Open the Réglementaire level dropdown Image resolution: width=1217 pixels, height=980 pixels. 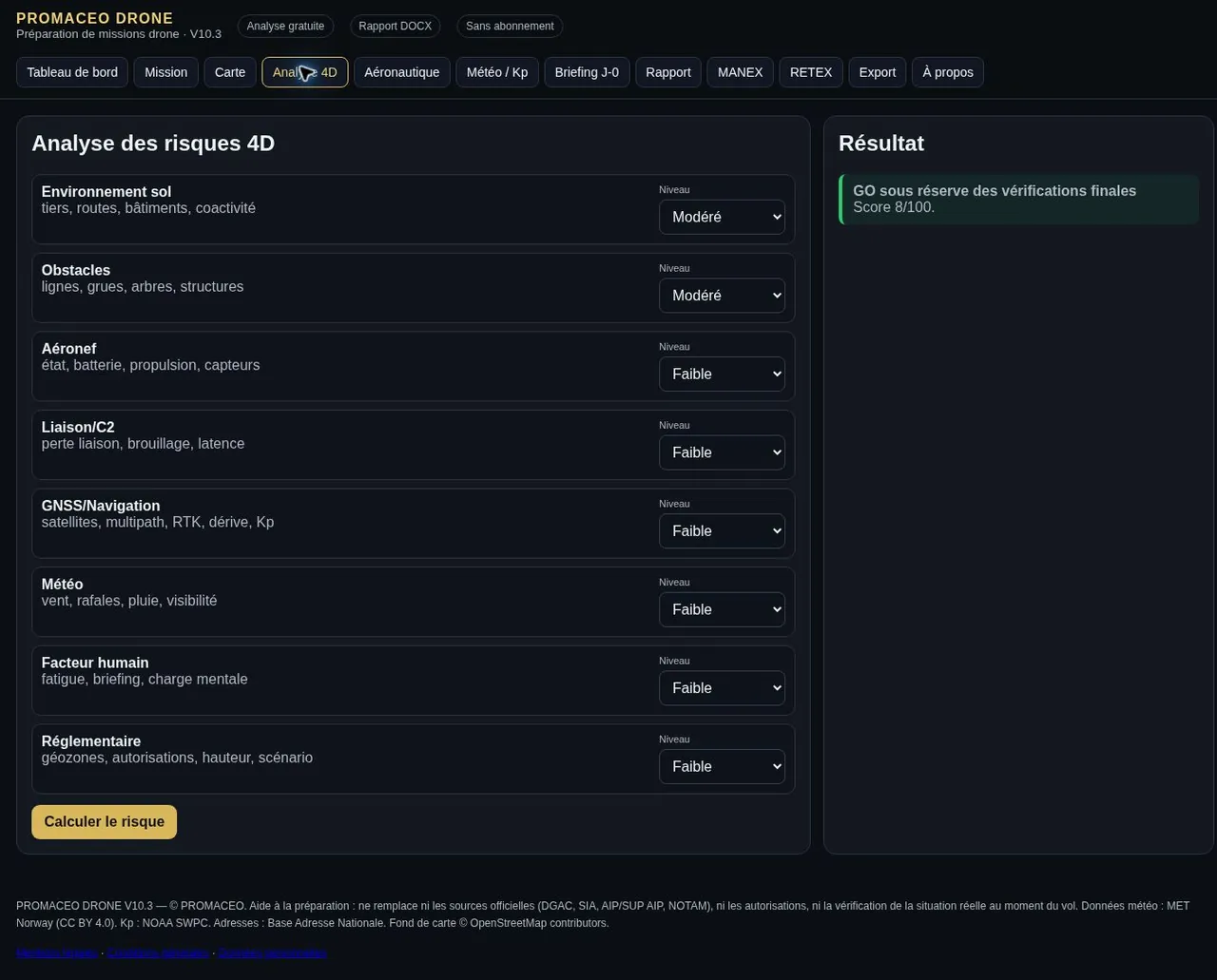click(722, 766)
